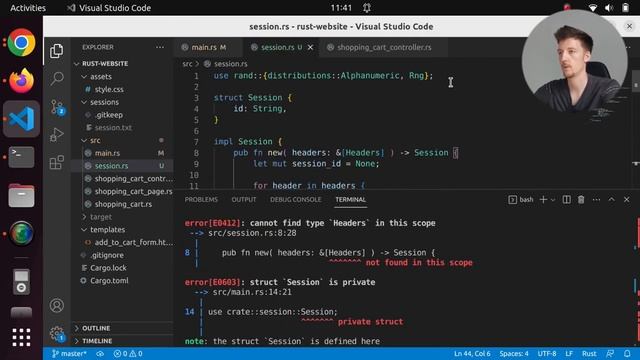Select the TERMINAL panel tab
This screenshot has width=640, height=360.
350,200
